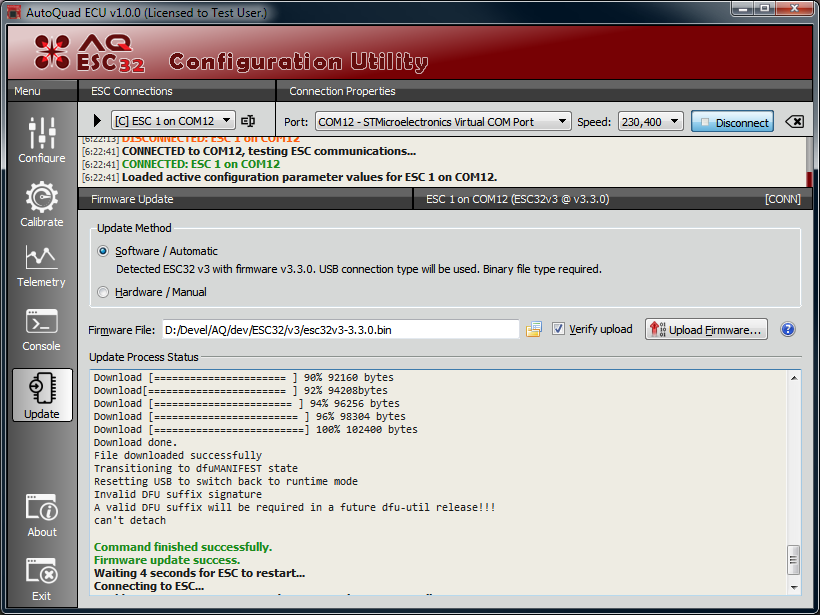Open the Update section
Screen dimensions: 820x615
42,395
